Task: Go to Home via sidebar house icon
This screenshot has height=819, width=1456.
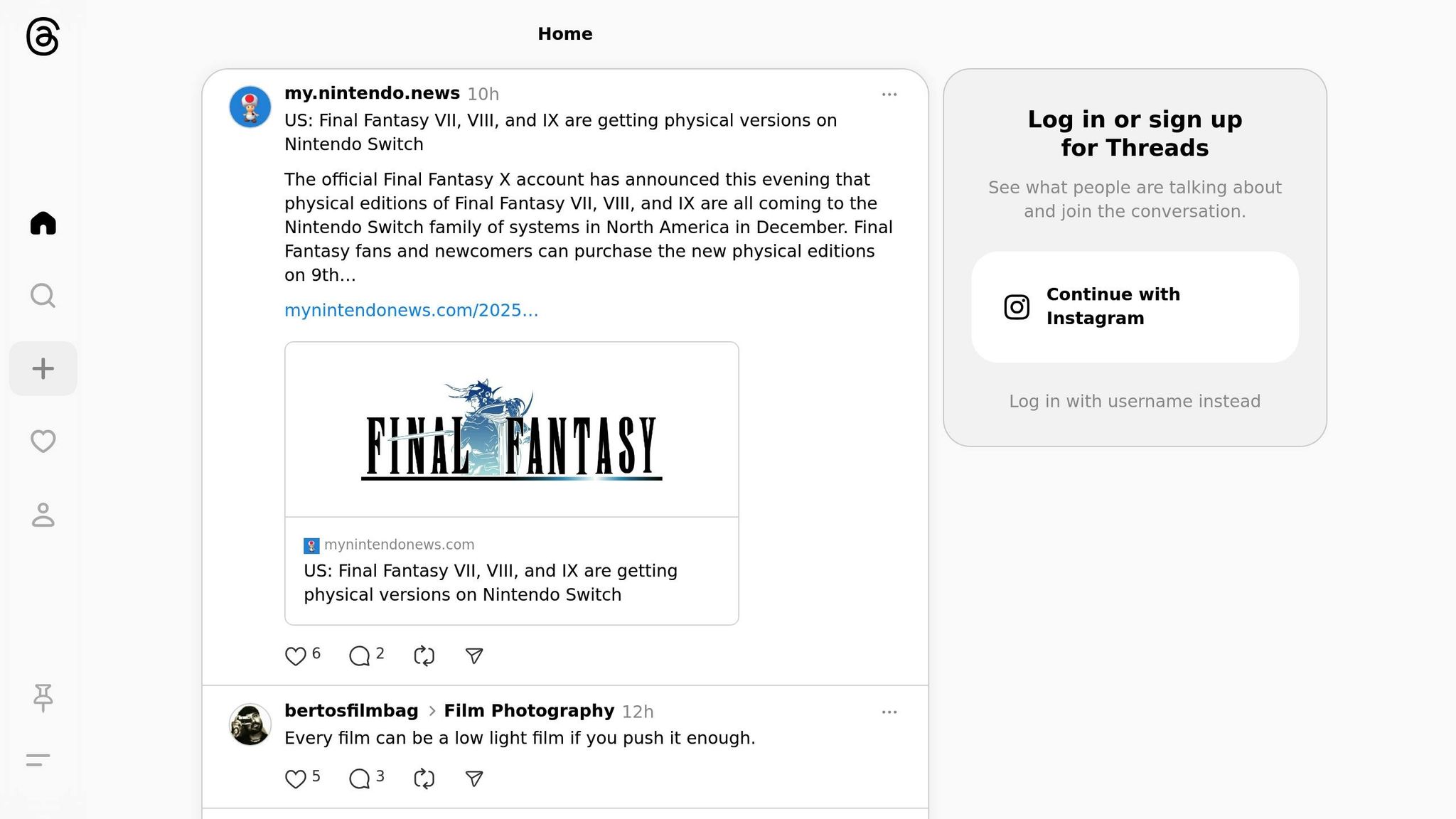Action: pos(43,223)
